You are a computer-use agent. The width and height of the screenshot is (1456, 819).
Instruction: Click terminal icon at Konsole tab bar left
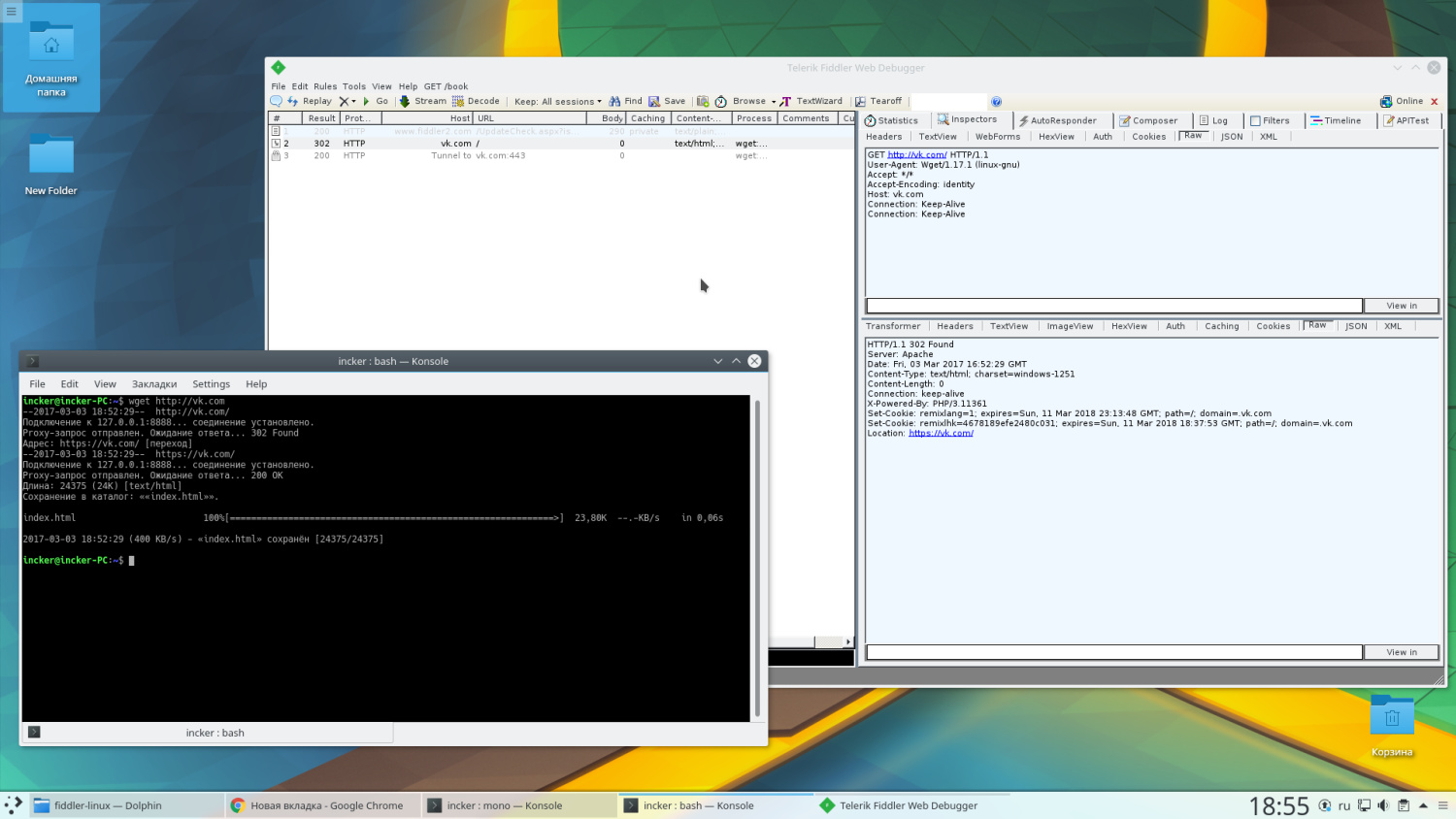pos(34,732)
